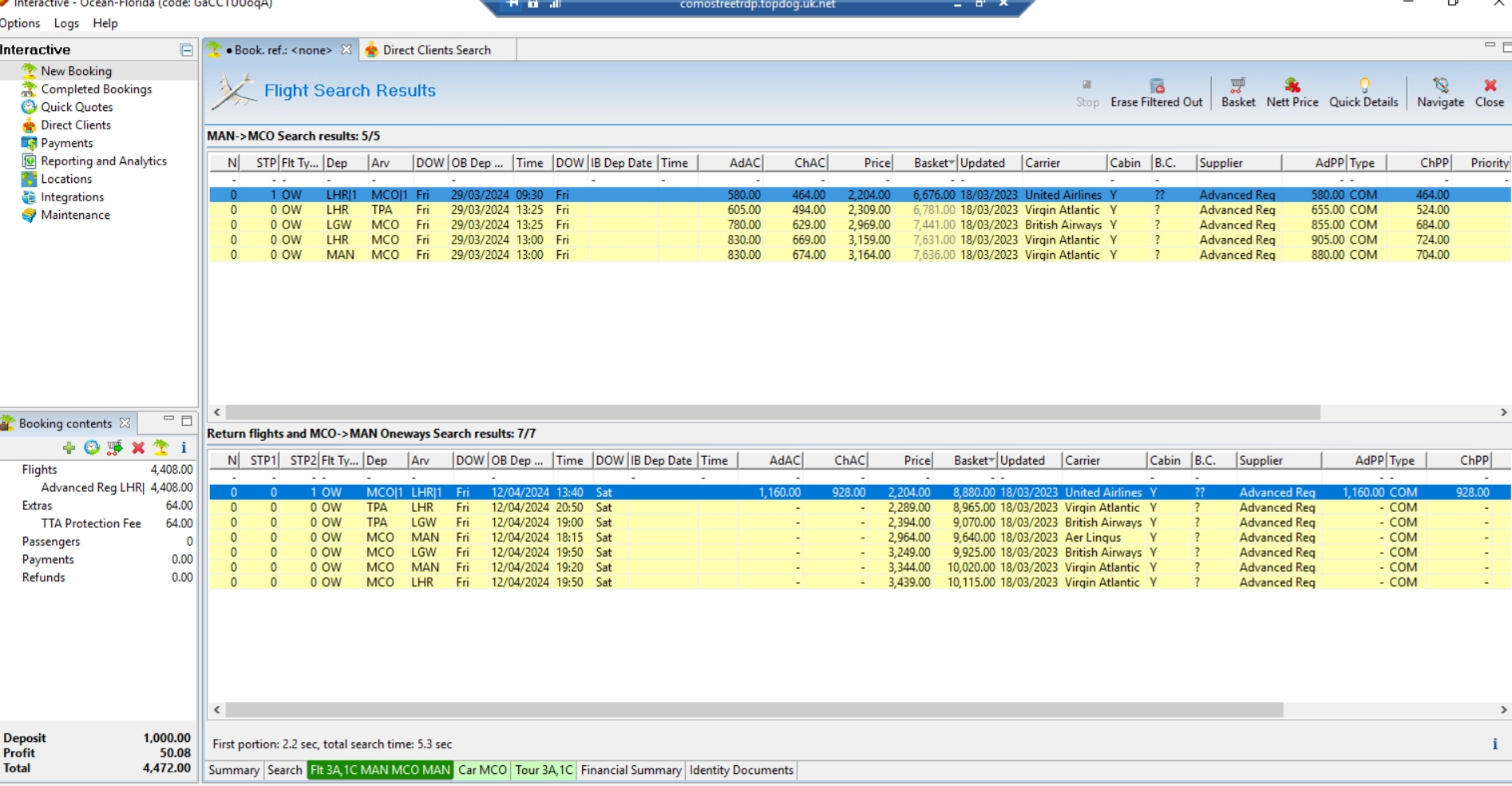Collapse the Interactive side panel
Viewport: 1512px width, 786px height.
coord(187,50)
